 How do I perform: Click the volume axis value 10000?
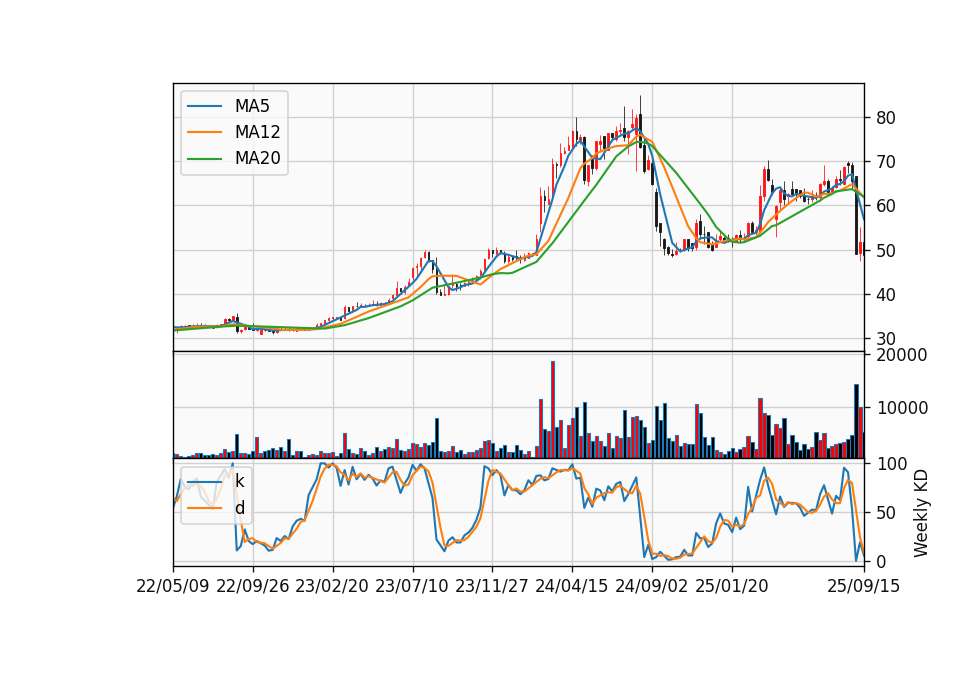click(x=901, y=408)
